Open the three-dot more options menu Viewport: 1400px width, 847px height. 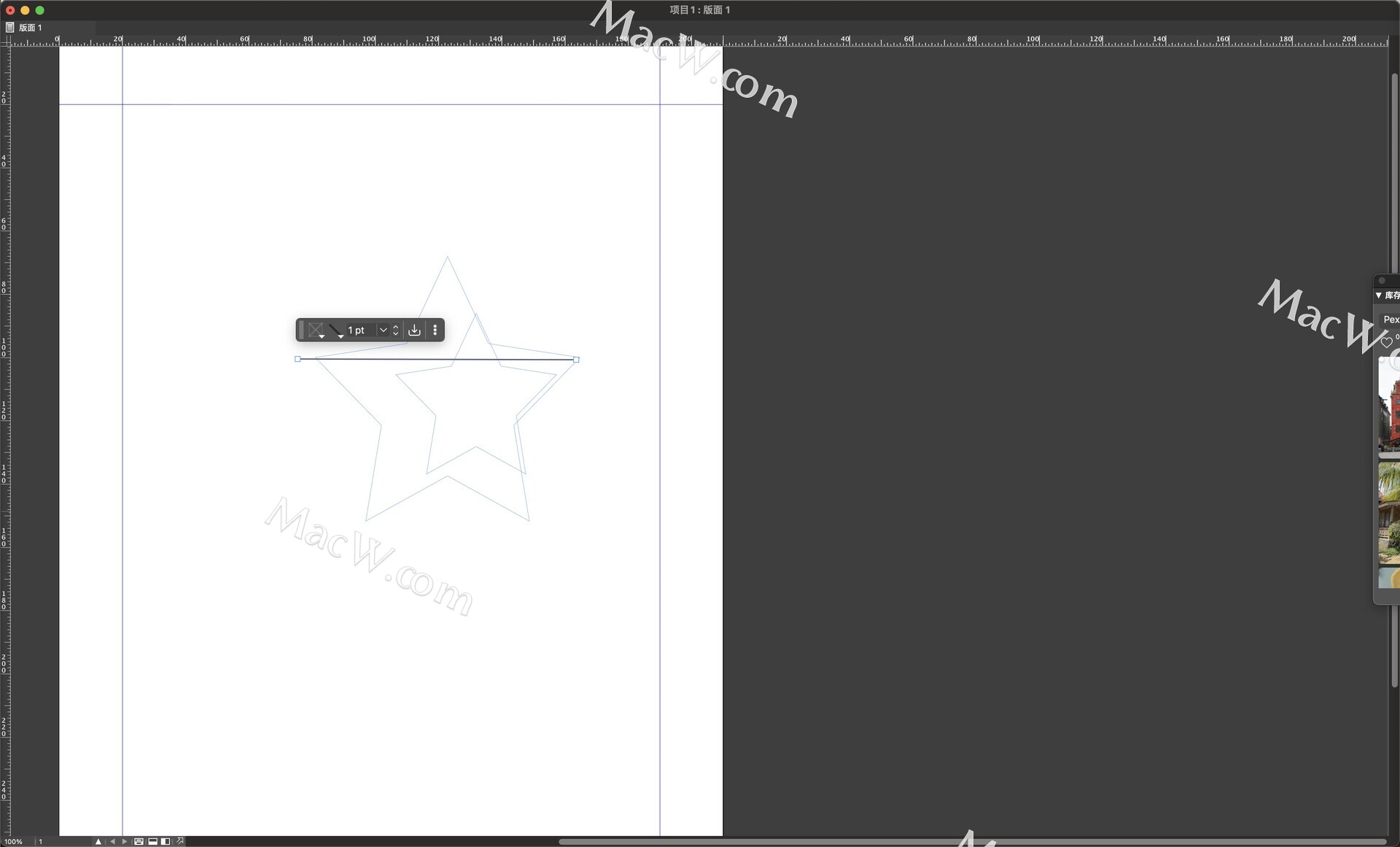pos(435,330)
